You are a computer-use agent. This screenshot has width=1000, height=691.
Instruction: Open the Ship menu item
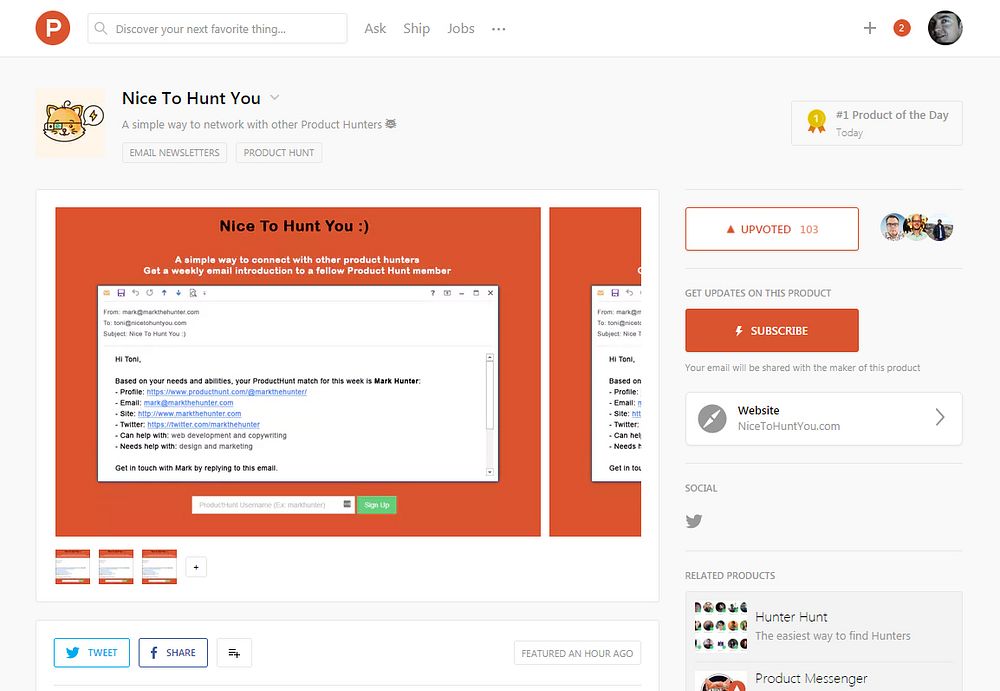[x=416, y=29]
